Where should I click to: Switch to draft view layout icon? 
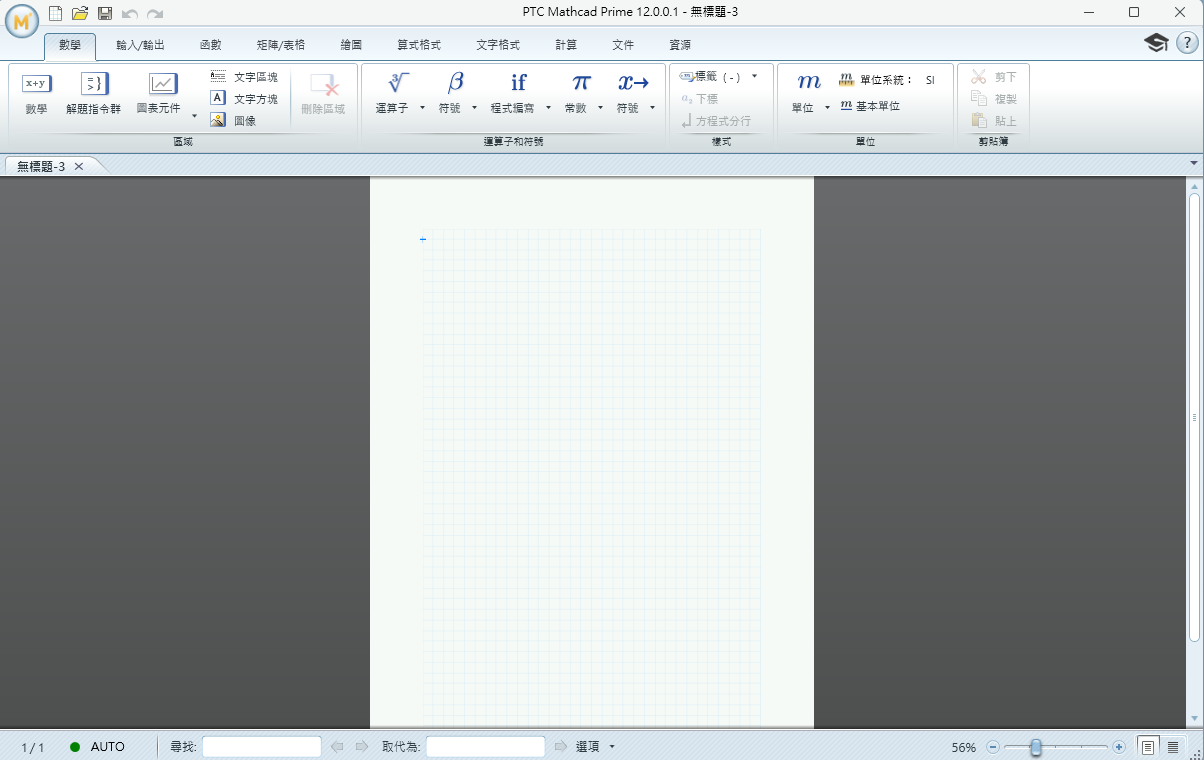(1172, 747)
